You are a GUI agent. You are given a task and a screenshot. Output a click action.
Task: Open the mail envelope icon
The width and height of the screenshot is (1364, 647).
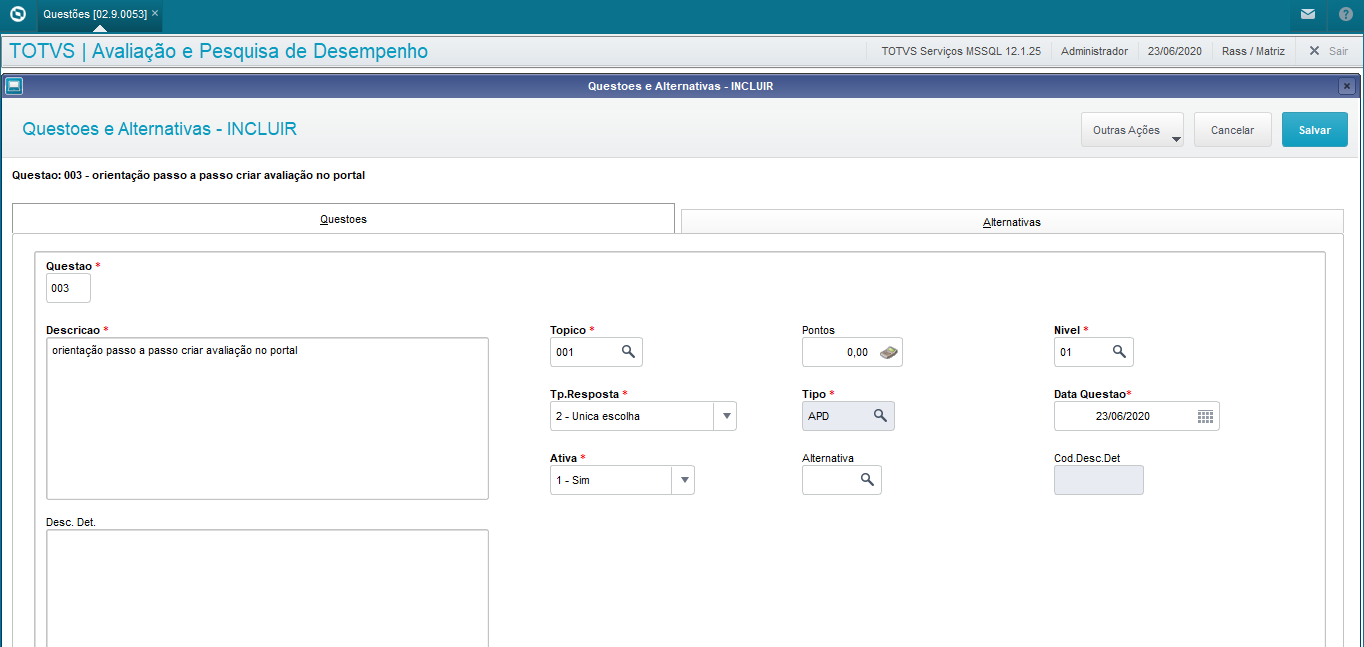[x=1308, y=14]
